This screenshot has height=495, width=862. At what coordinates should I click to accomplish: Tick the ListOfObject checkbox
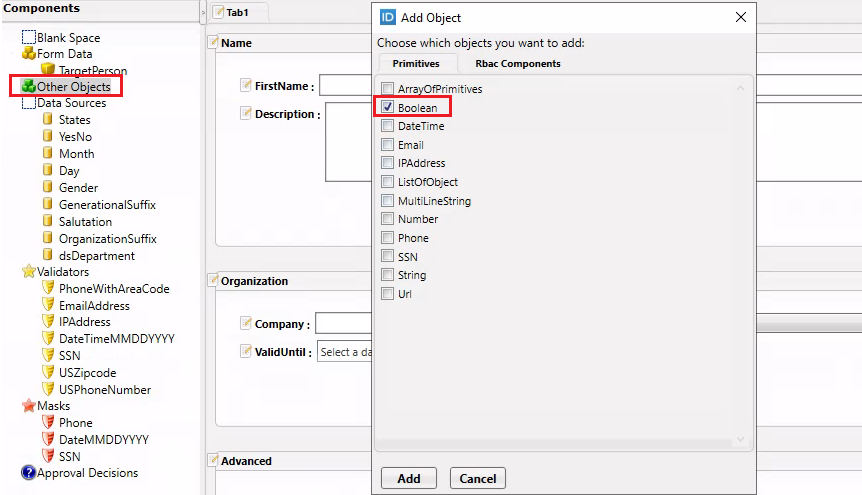pos(388,182)
